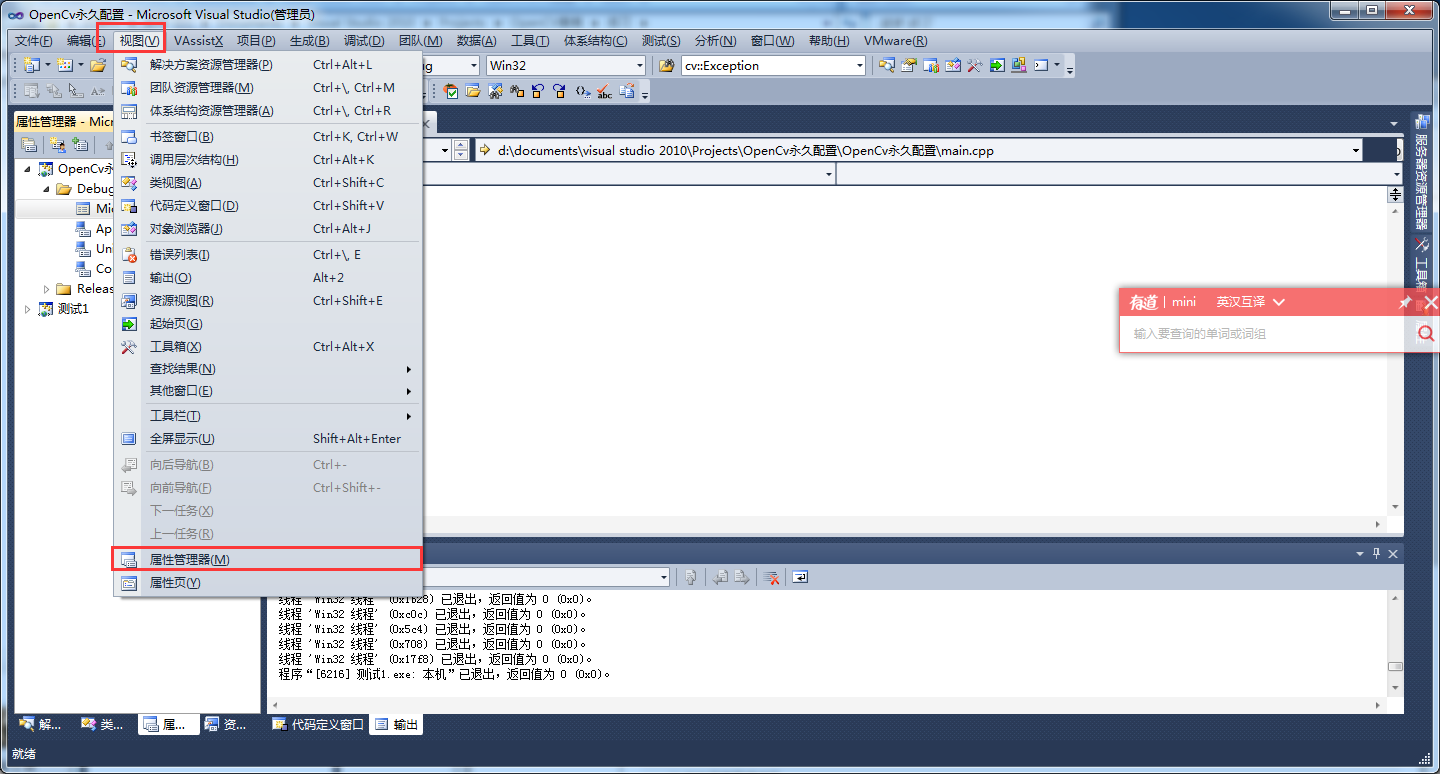The width and height of the screenshot is (1440, 774).
Task: Close the Output panel
Action: click(x=1393, y=553)
